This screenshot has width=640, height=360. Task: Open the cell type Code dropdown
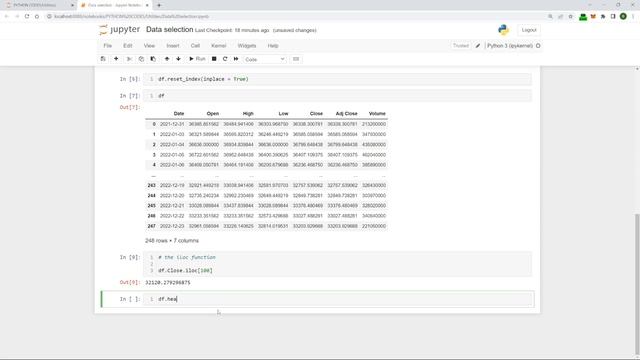(264, 59)
